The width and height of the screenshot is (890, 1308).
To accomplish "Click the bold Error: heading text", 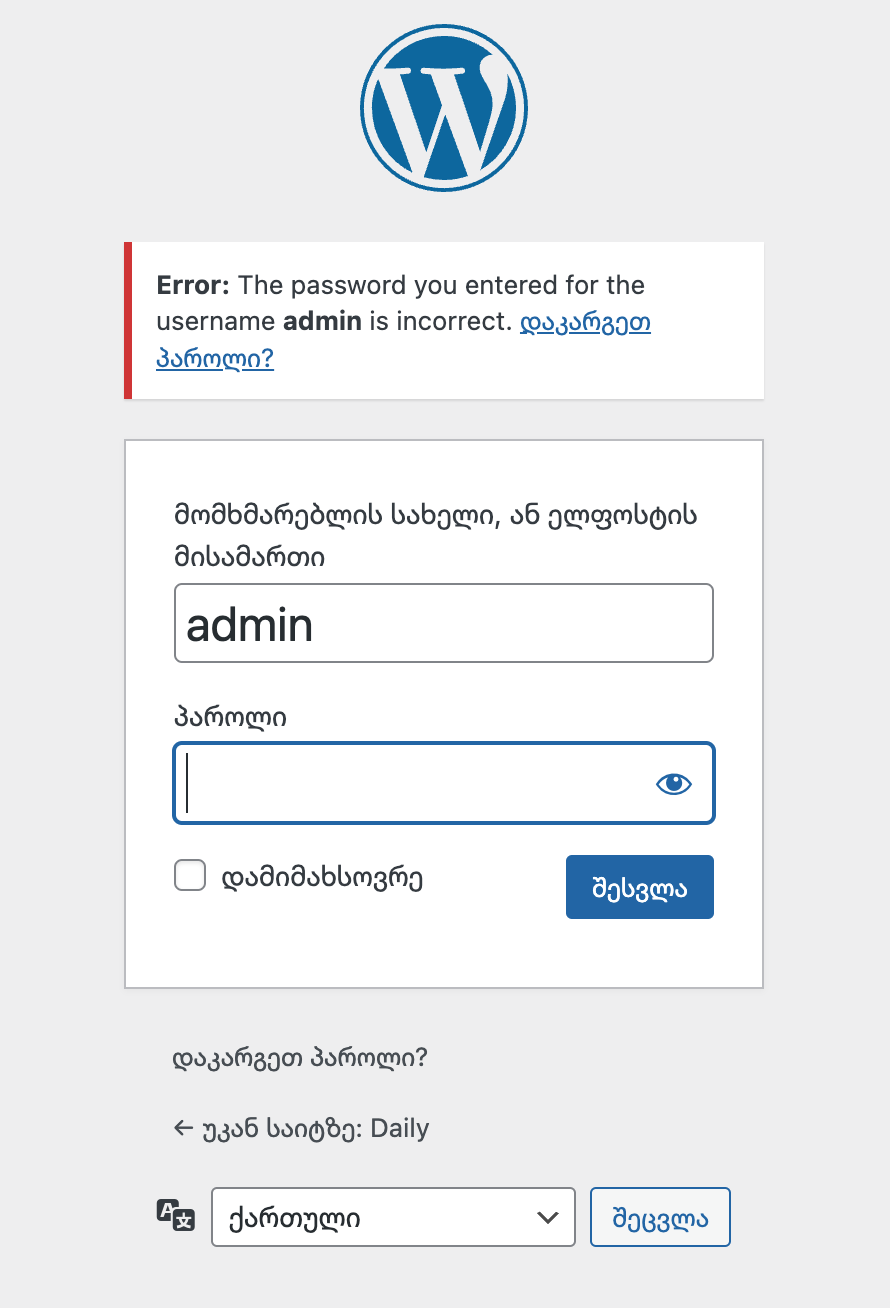I will coord(193,286).
